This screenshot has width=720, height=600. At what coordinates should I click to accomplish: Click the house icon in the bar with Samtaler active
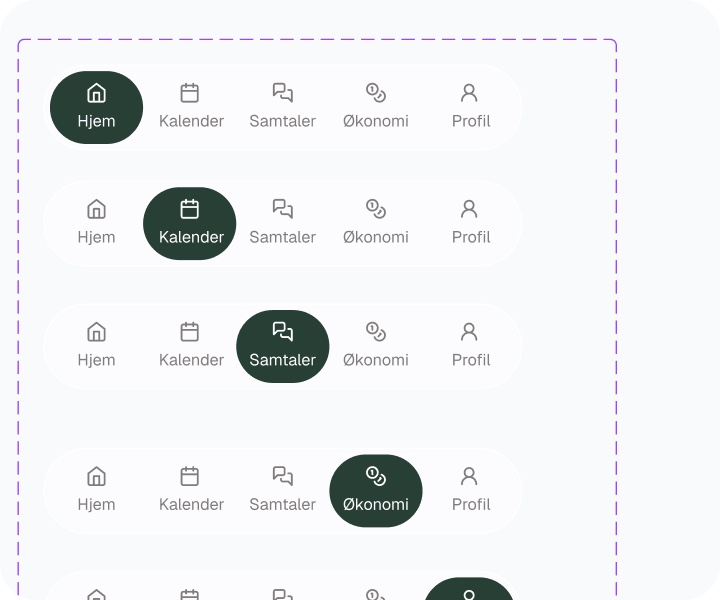pyautogui.click(x=96, y=331)
